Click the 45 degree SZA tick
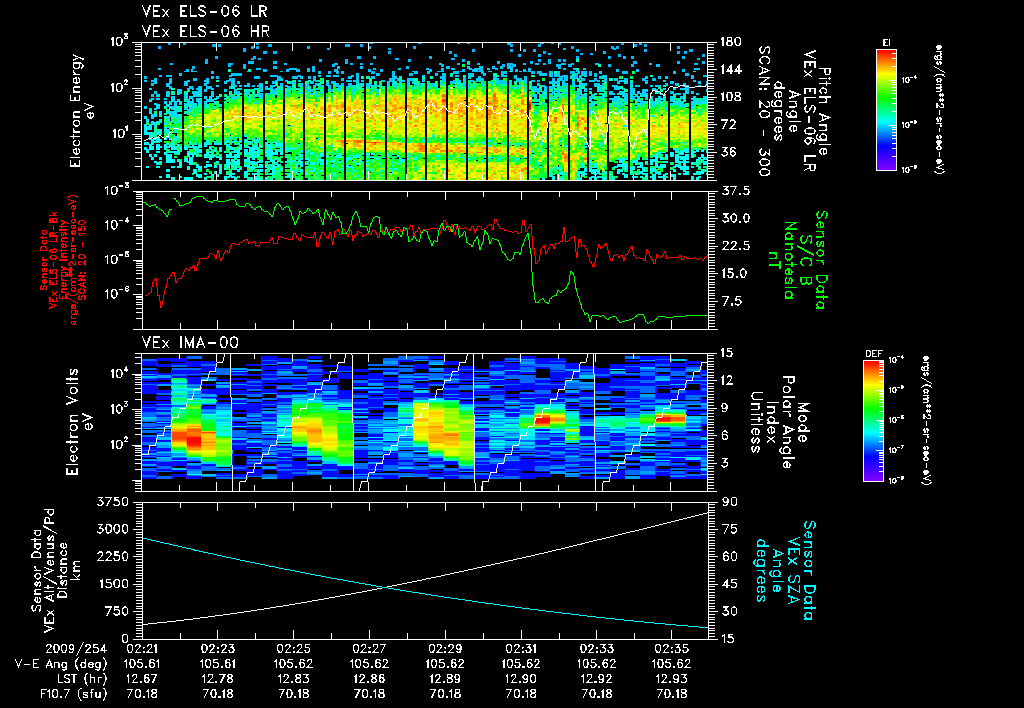The image size is (1024, 708). (730, 584)
